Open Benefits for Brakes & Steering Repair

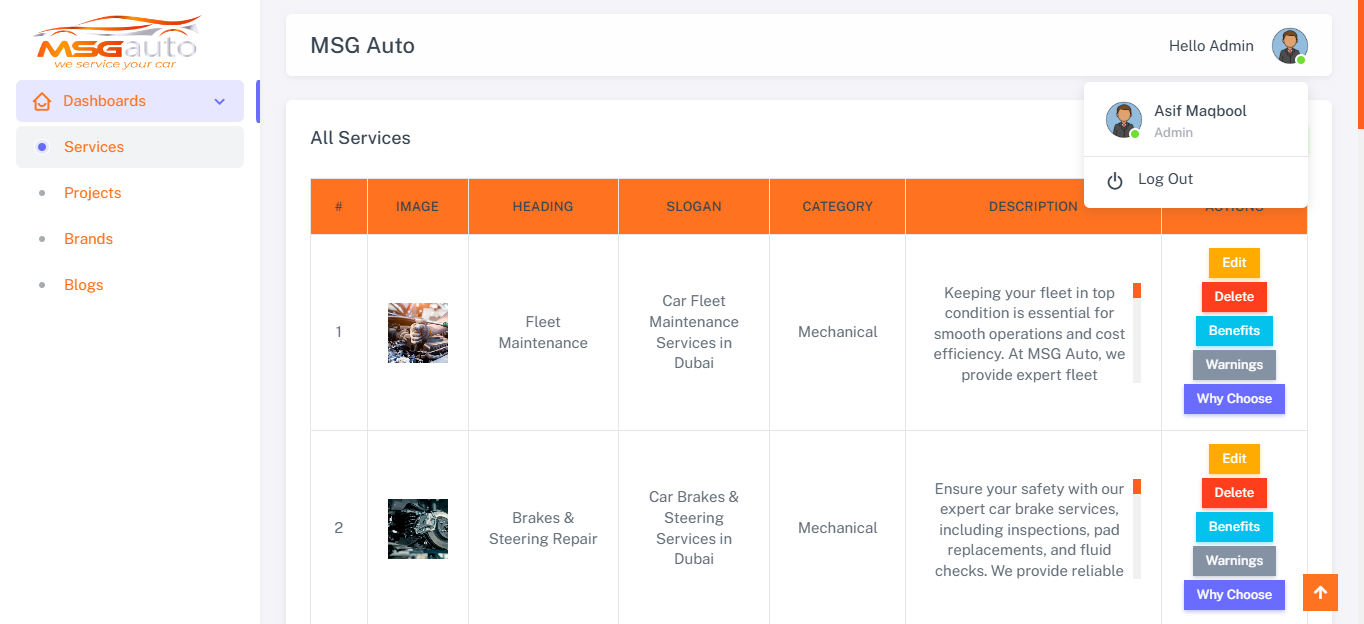click(x=1234, y=527)
